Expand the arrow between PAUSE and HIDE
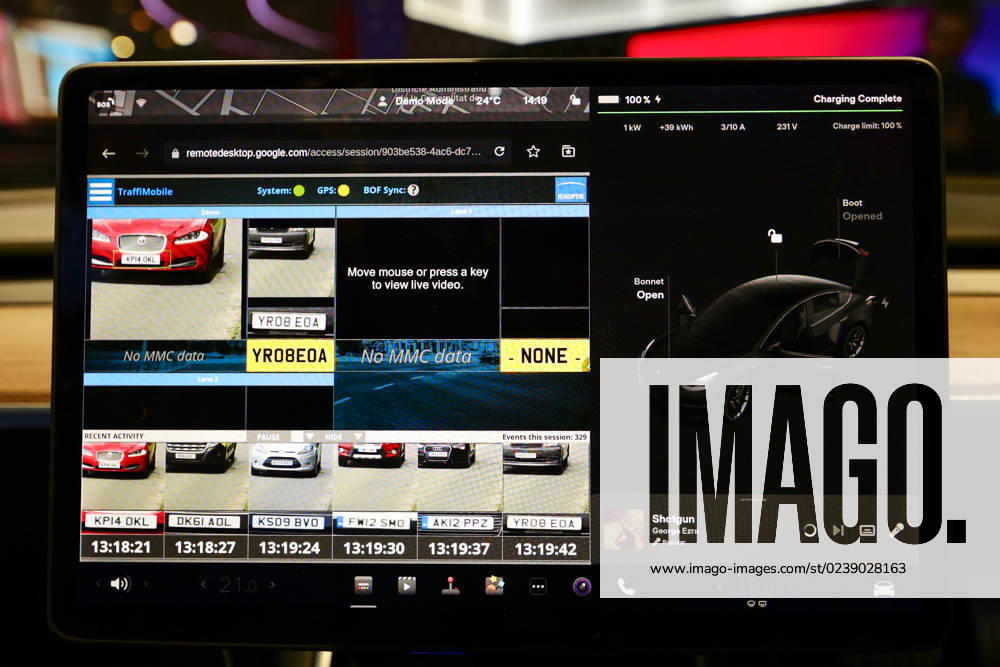The width and height of the screenshot is (1000, 667). tap(309, 437)
